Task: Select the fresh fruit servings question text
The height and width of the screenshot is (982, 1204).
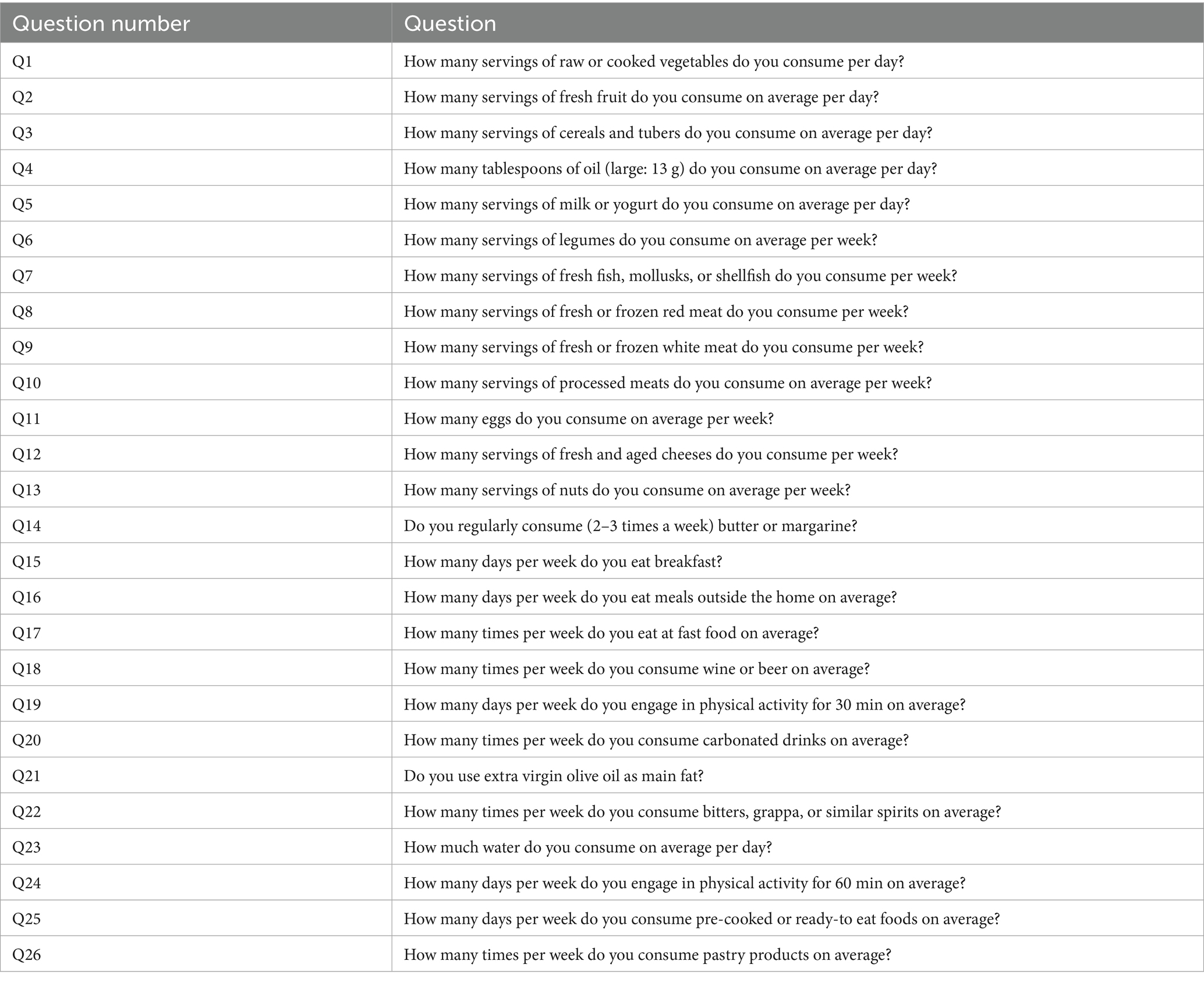Action: tap(640, 97)
